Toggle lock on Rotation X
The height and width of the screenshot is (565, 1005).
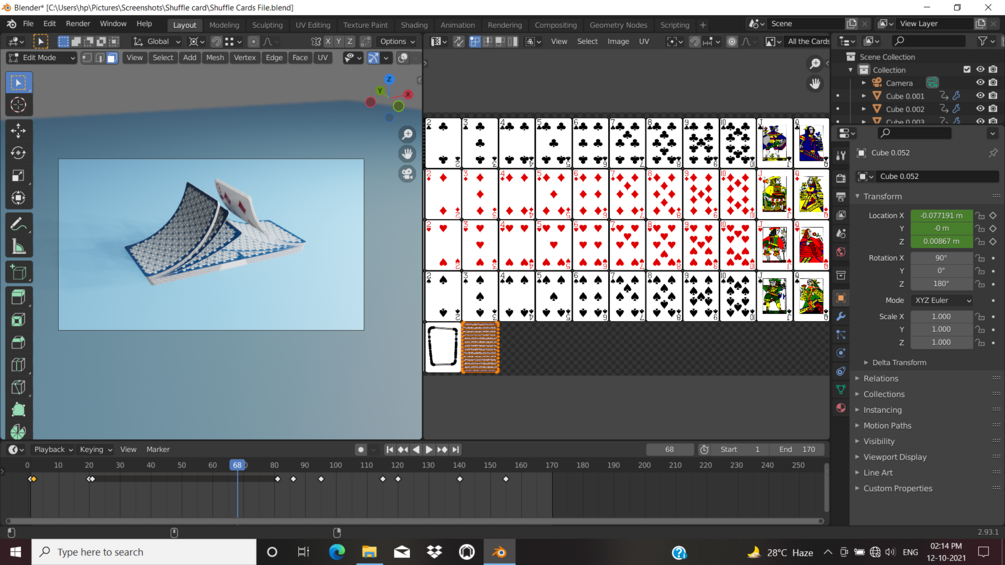point(980,258)
